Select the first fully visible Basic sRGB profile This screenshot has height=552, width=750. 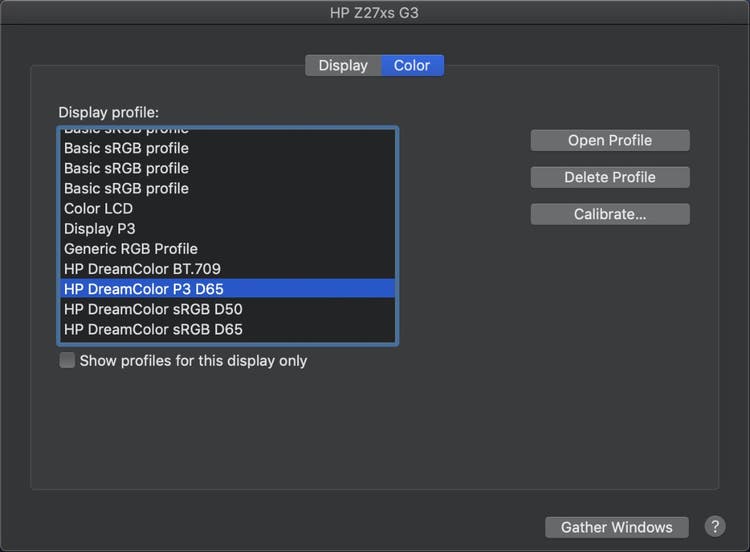pos(126,148)
